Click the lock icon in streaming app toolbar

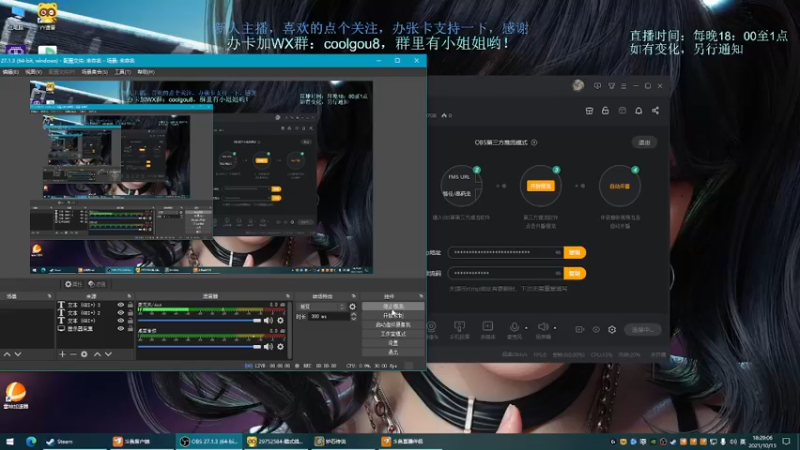point(605,111)
